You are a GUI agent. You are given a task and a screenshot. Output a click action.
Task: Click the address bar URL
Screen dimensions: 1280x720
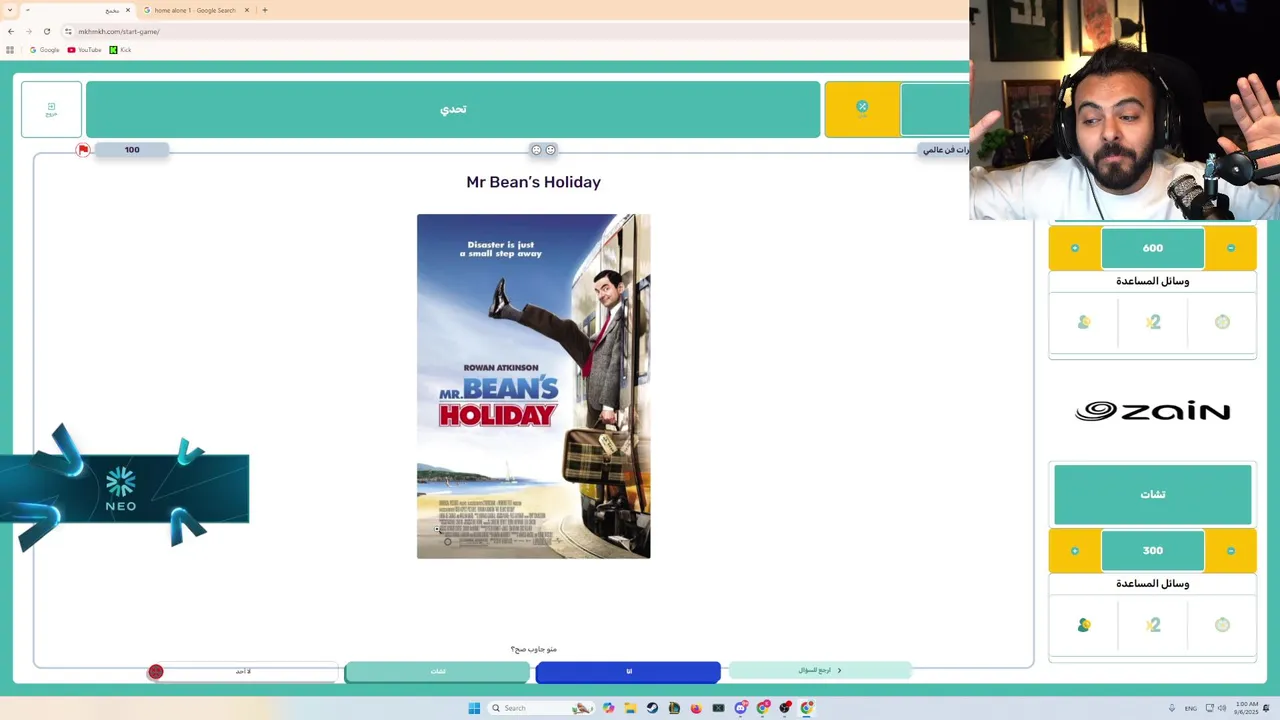click(x=119, y=31)
